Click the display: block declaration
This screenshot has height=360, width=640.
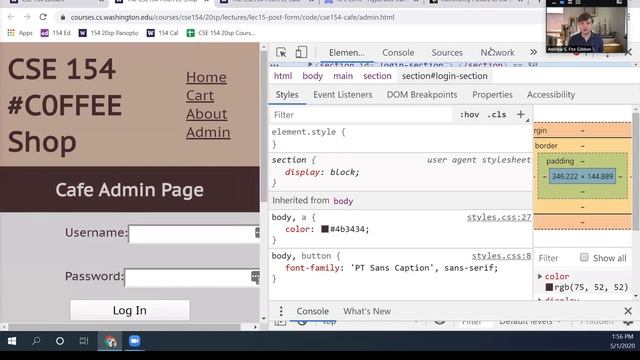[322, 172]
